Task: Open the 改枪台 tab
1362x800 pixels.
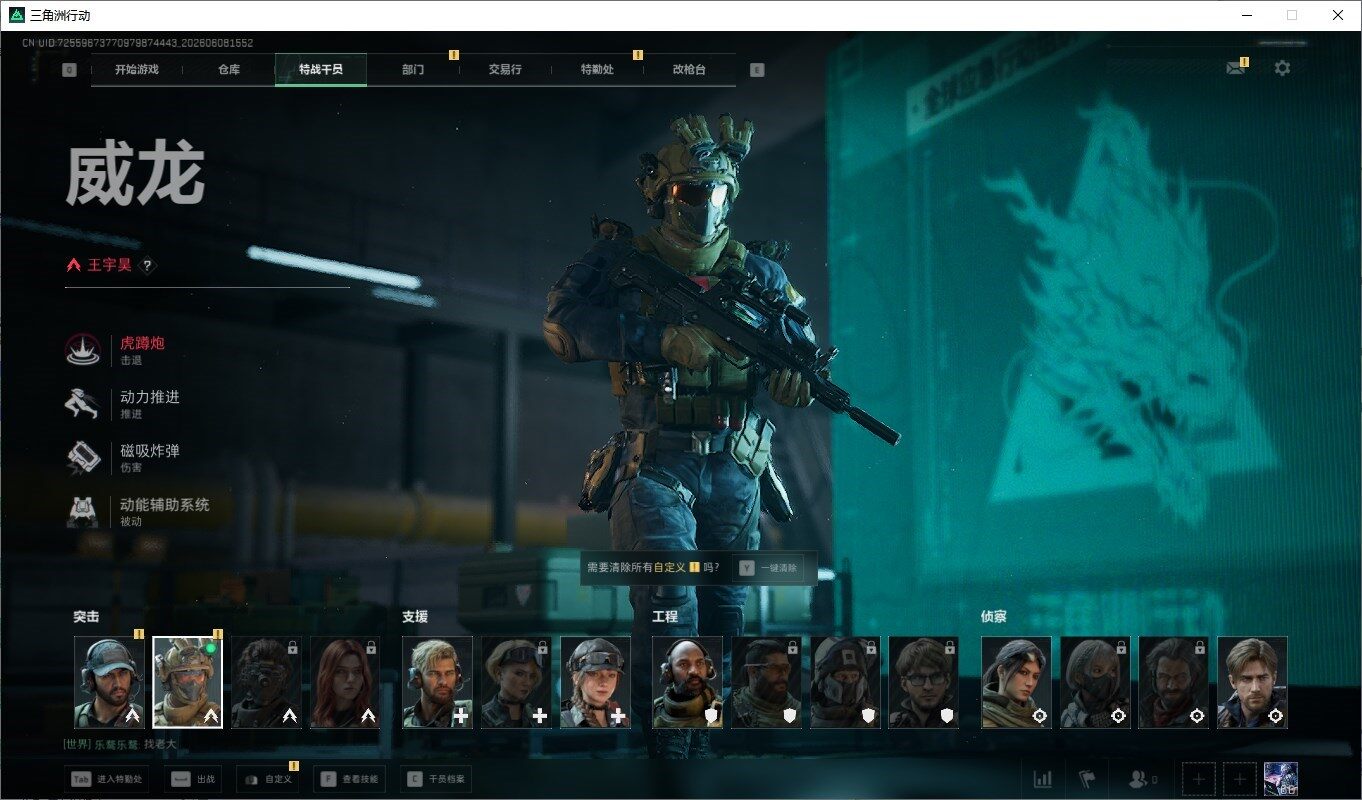Action: 689,70
